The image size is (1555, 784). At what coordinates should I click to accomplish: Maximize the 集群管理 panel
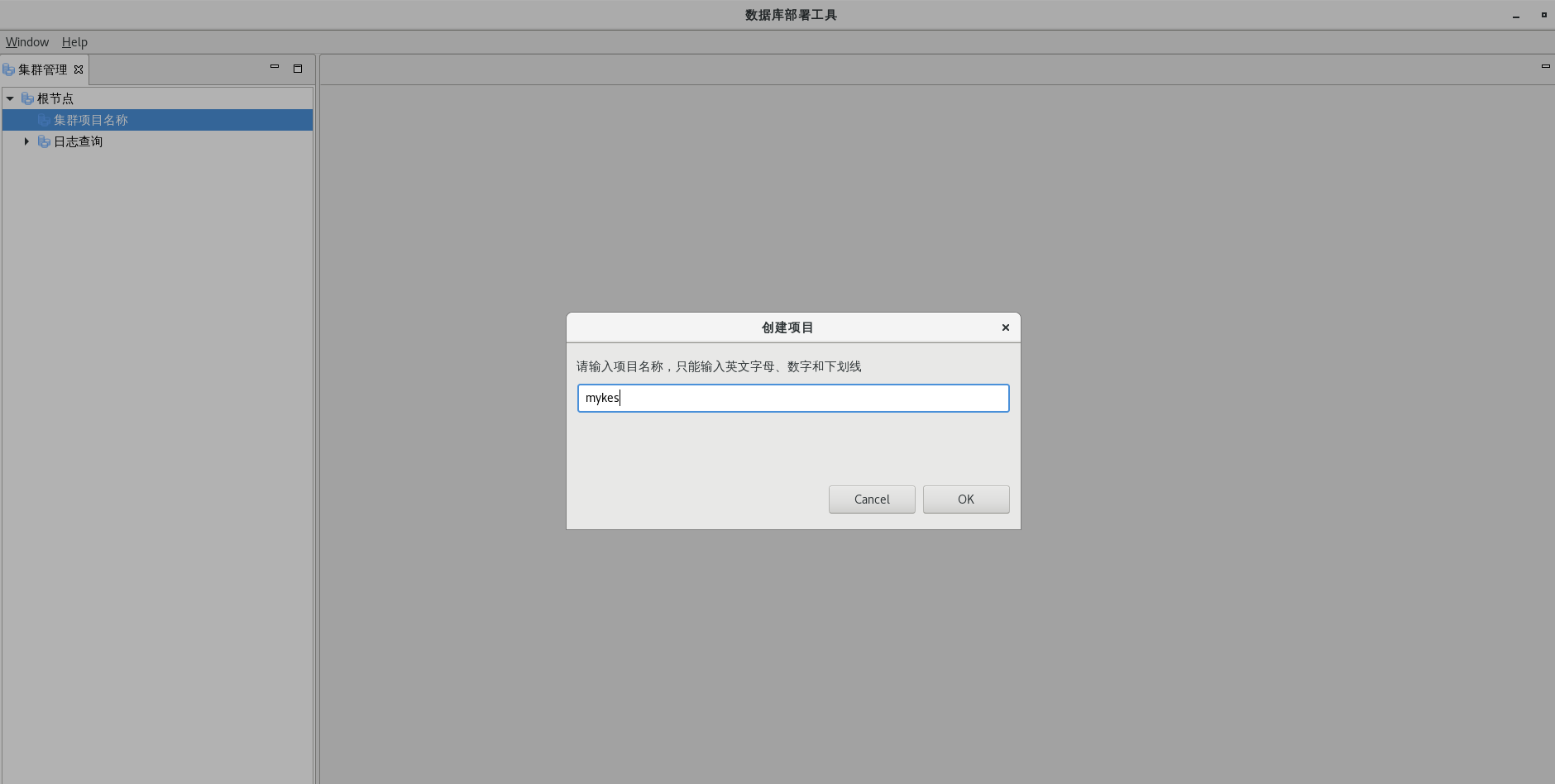click(298, 69)
